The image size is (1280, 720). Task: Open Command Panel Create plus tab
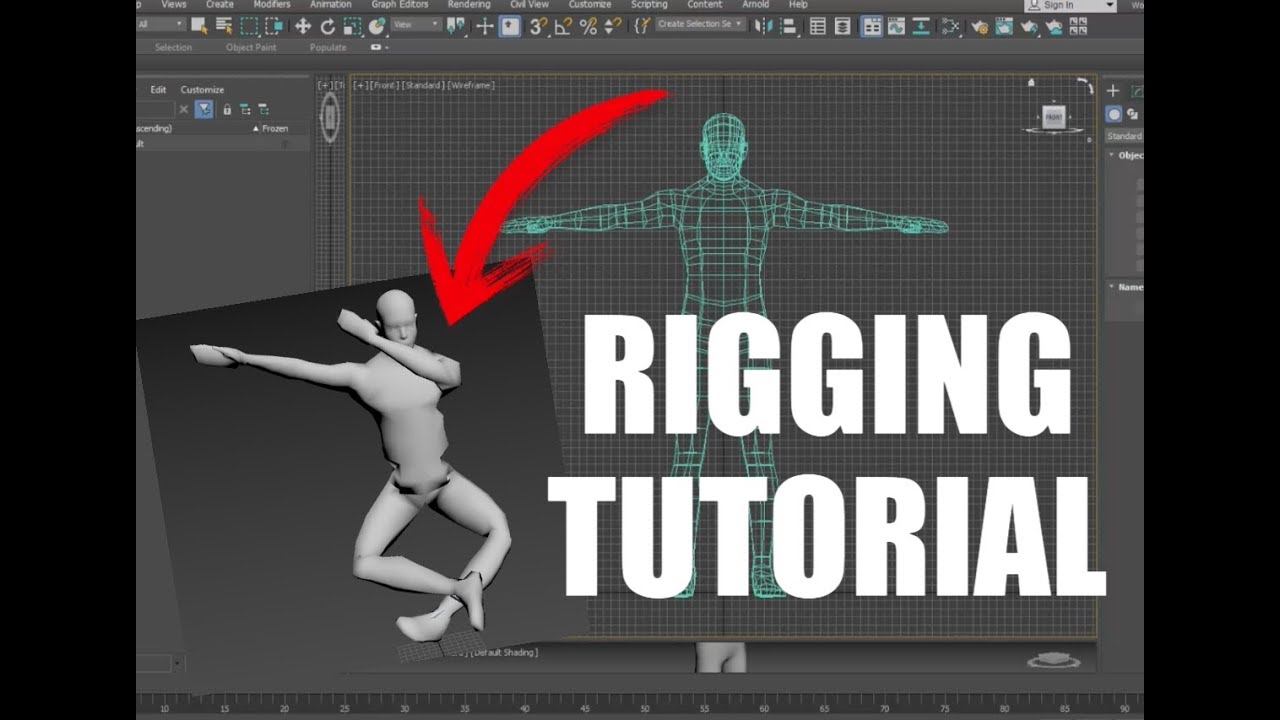pyautogui.click(x=1113, y=91)
